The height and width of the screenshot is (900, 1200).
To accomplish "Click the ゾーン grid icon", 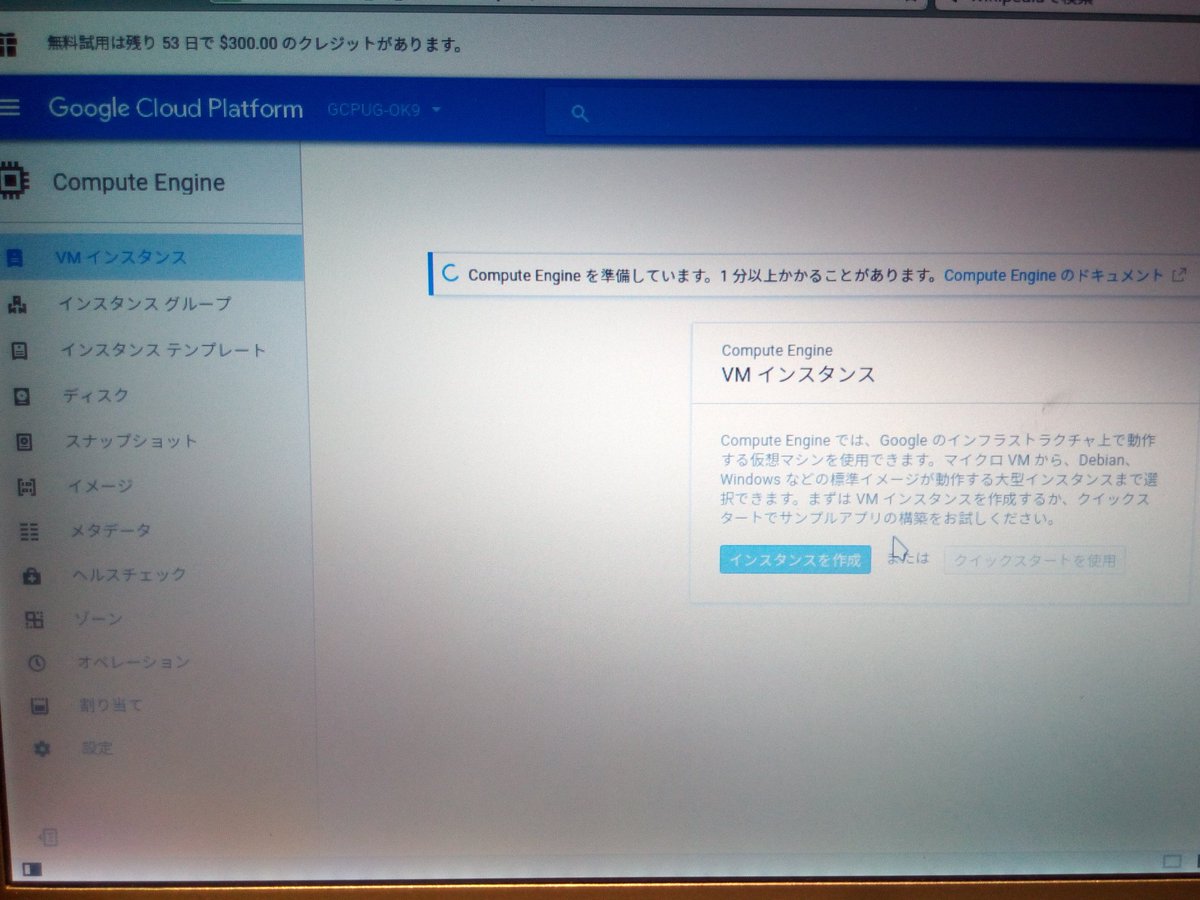I will tap(34, 620).
